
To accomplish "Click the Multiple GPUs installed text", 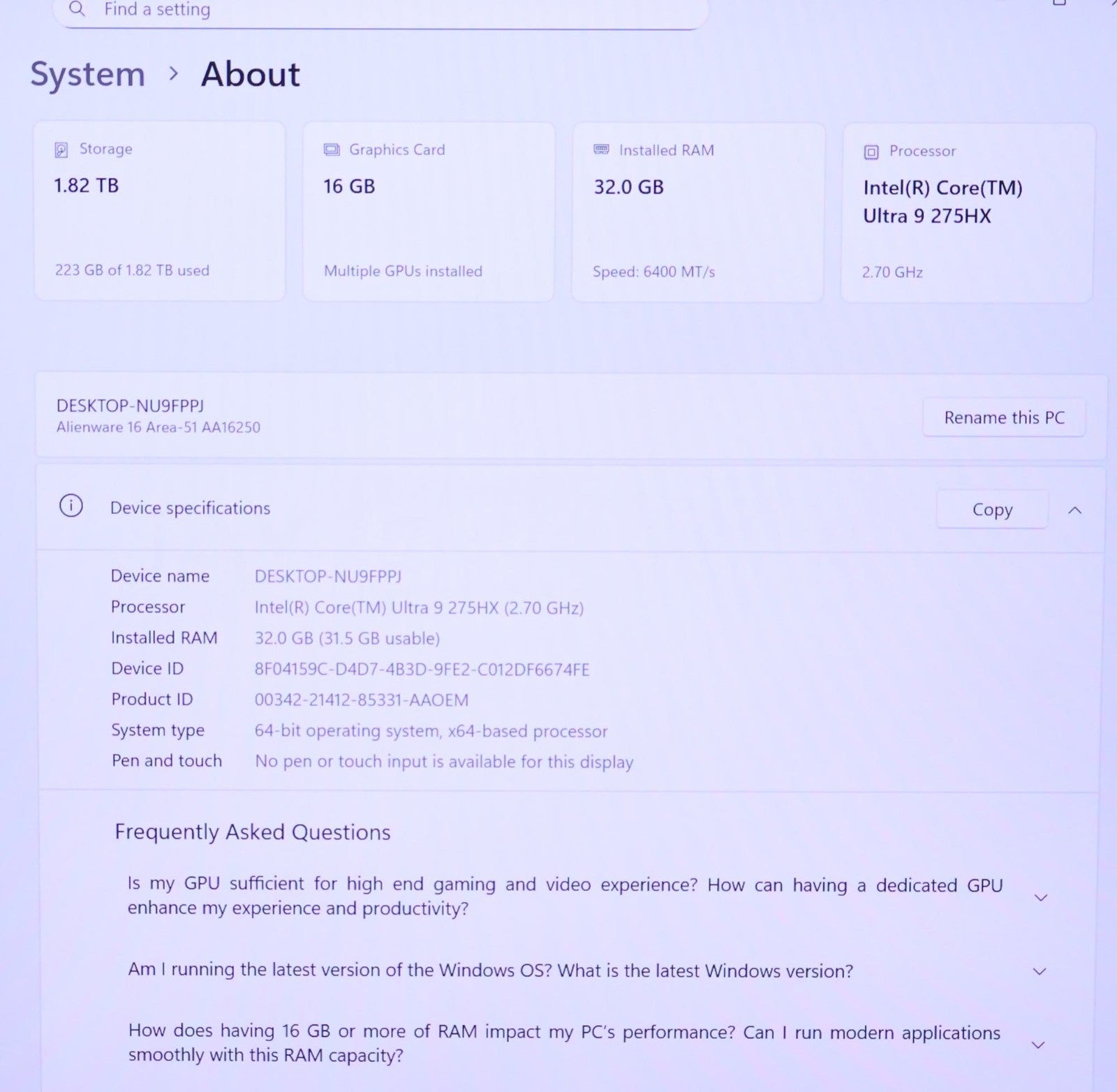I will pyautogui.click(x=403, y=271).
